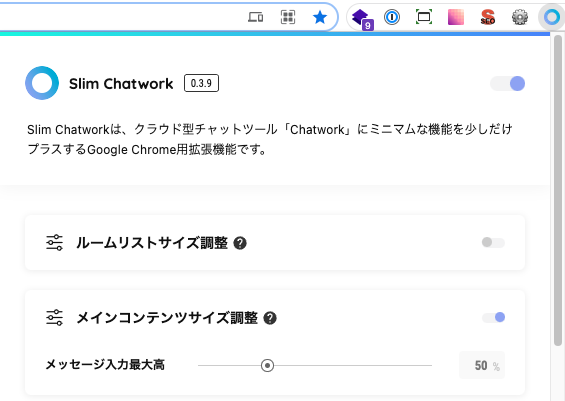This screenshot has height=401, width=565.
Task: Click the gear extension icon in toolbar
Action: [x=520, y=17]
